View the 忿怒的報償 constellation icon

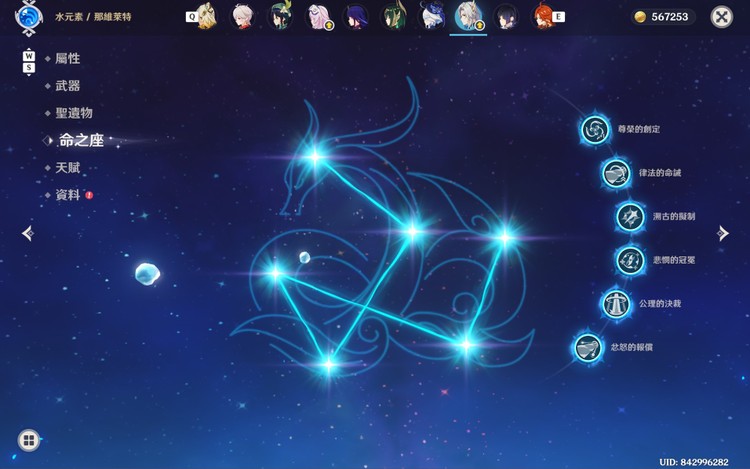pos(588,347)
